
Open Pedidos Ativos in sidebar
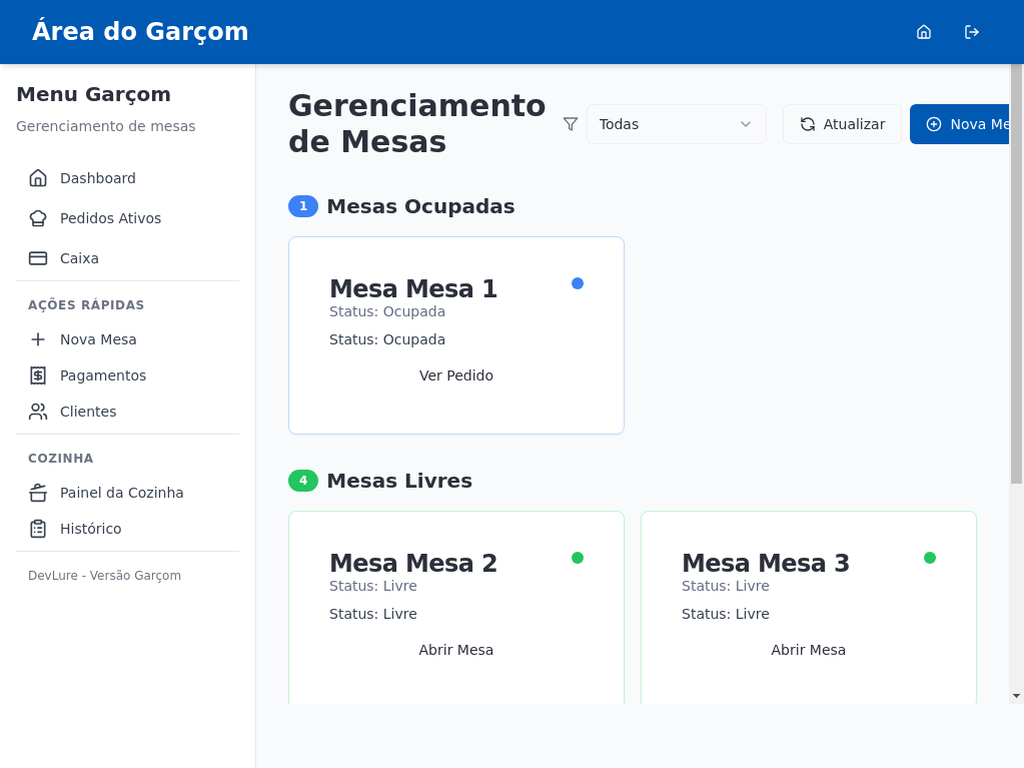110,218
